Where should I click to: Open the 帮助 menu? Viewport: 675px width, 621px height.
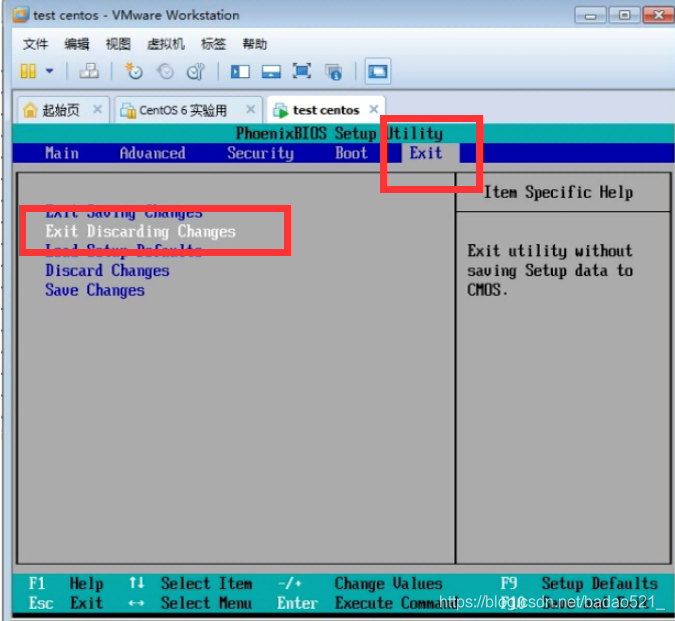tap(254, 44)
